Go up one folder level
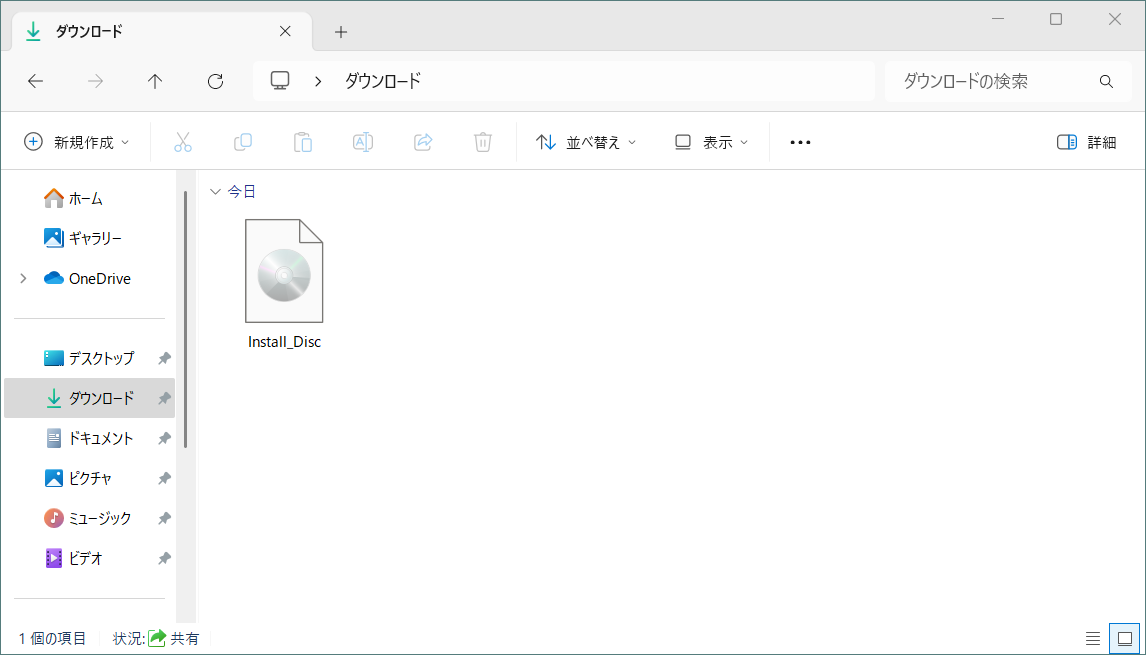The image size is (1146, 655). (155, 81)
